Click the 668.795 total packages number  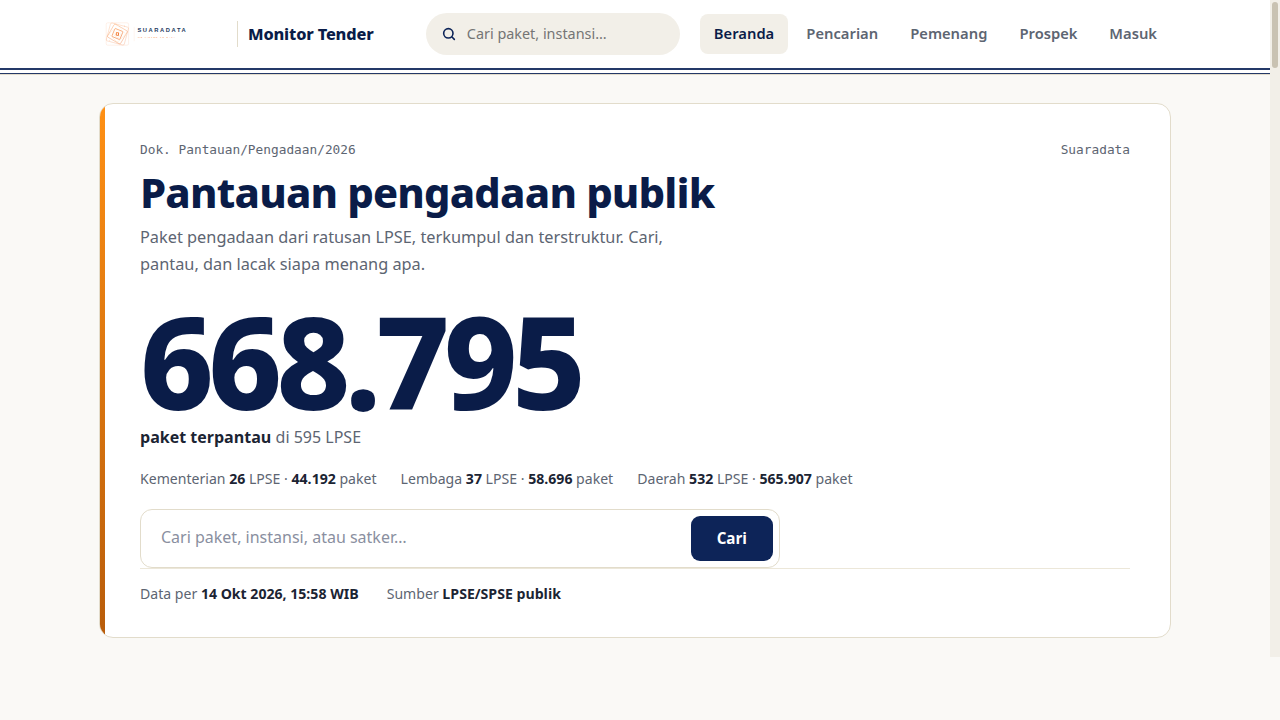point(360,364)
